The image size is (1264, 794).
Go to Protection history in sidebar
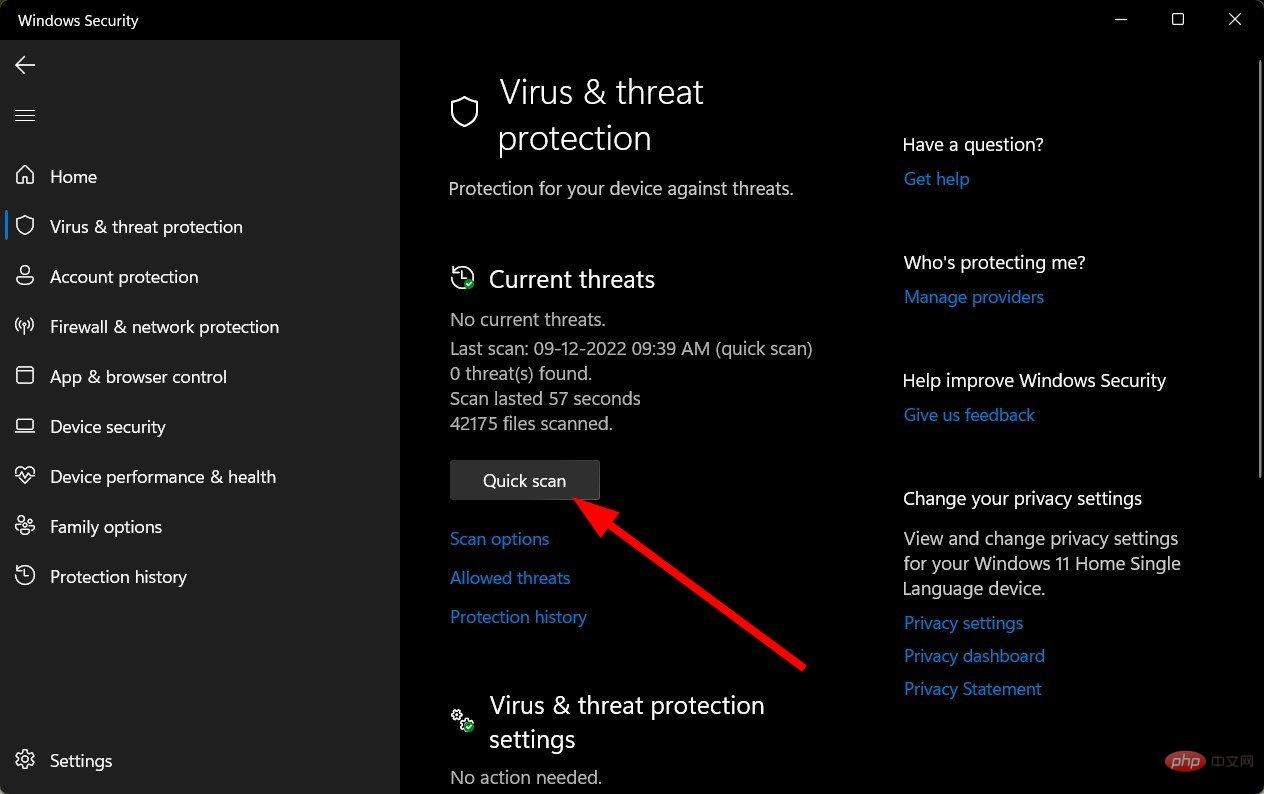118,577
